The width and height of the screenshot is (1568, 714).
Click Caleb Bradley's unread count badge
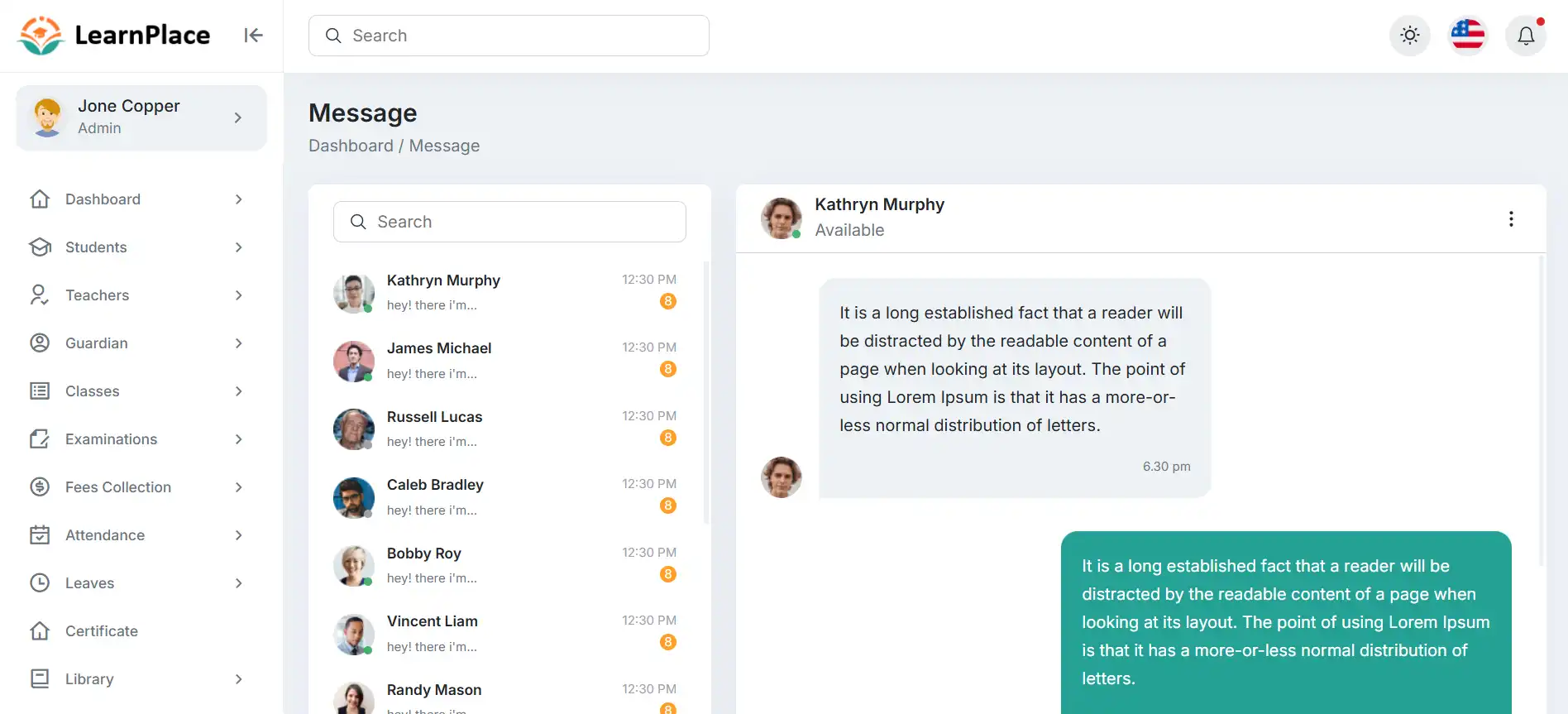point(668,506)
